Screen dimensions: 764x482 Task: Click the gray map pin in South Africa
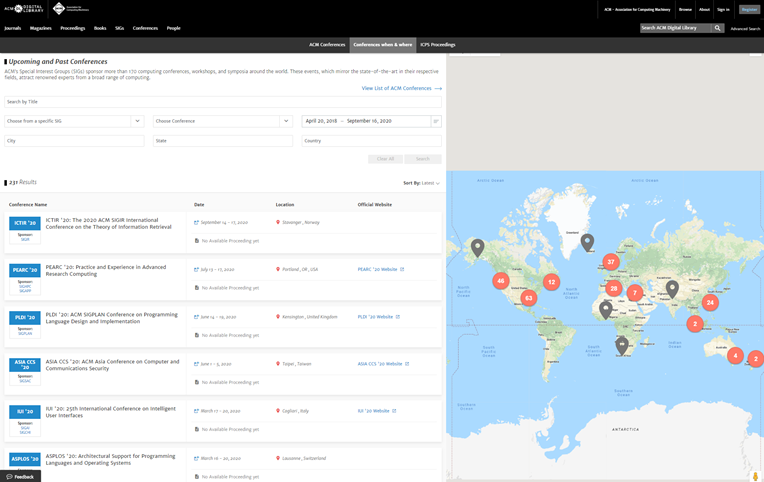click(622, 346)
